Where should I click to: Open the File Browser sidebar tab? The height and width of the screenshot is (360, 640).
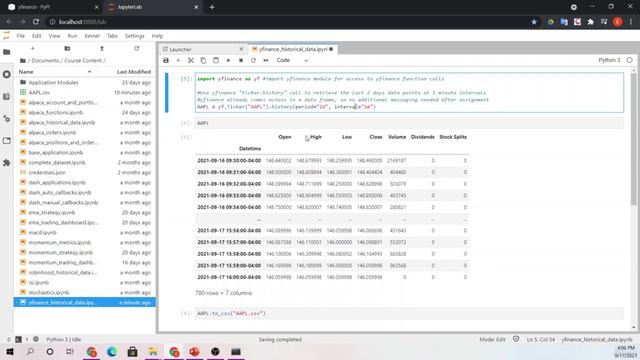(7, 52)
